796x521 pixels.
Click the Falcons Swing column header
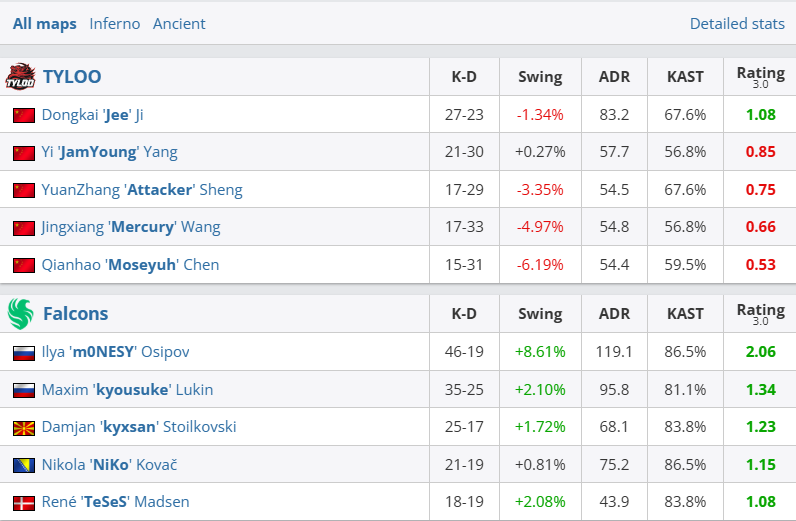540,314
